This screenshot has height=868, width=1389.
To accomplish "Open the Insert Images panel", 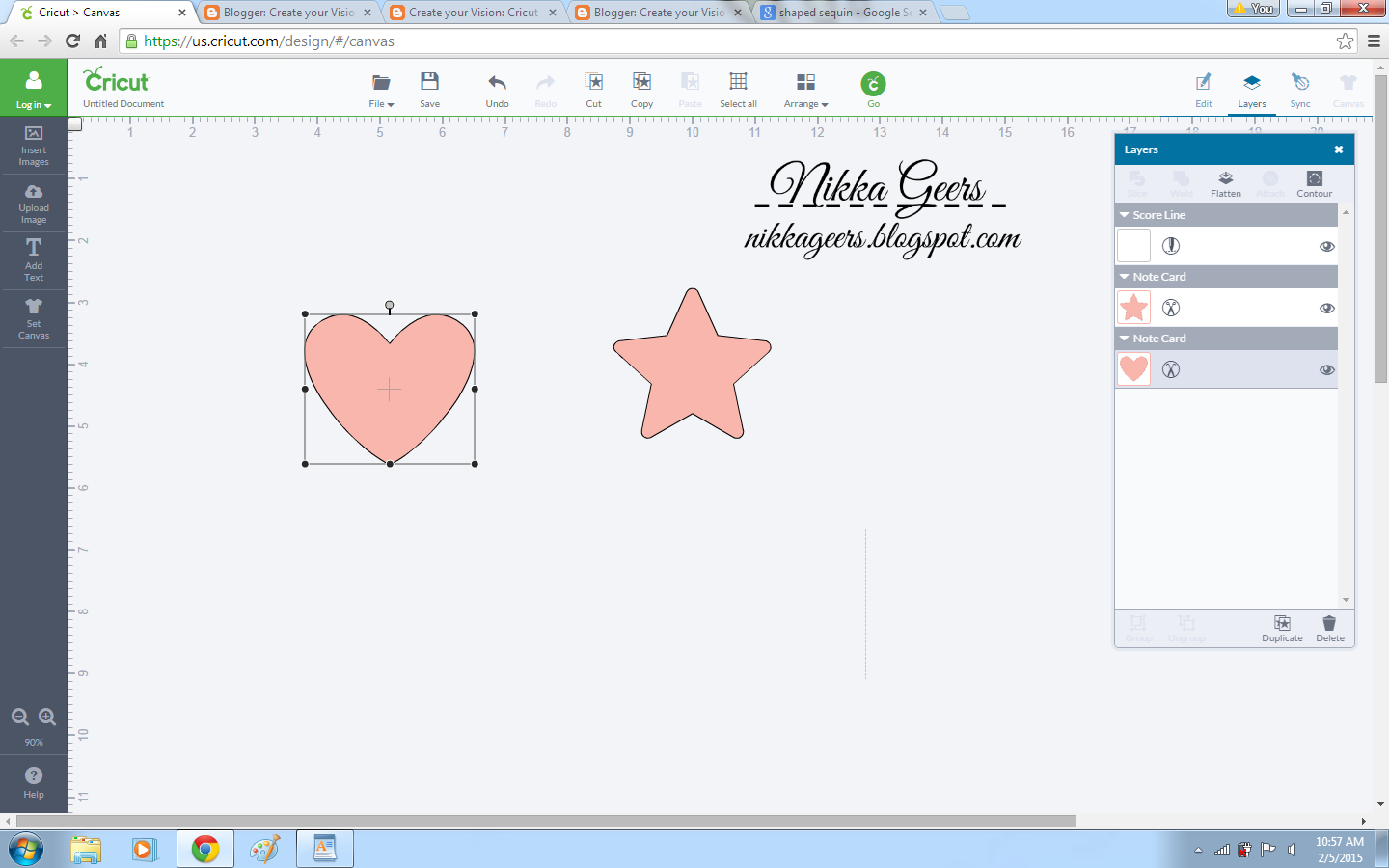I will [34, 147].
